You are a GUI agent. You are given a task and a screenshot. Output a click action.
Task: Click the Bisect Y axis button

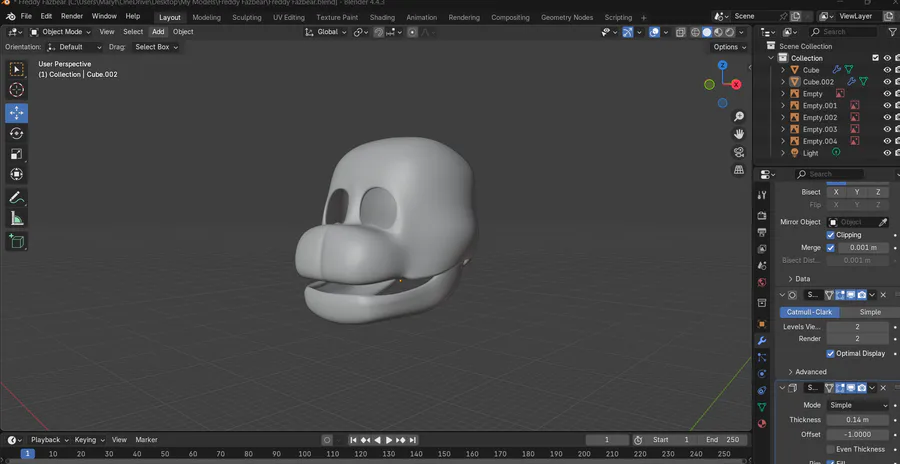(x=857, y=192)
